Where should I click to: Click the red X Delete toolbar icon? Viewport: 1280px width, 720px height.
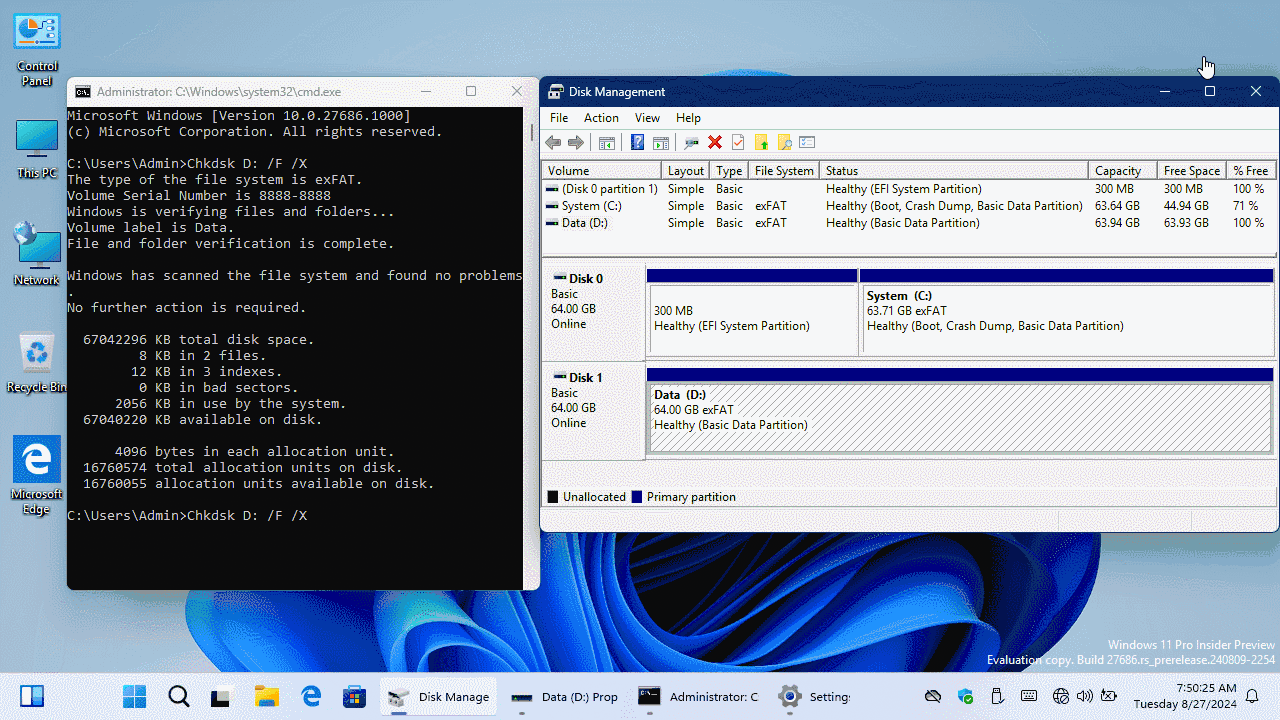tap(715, 143)
